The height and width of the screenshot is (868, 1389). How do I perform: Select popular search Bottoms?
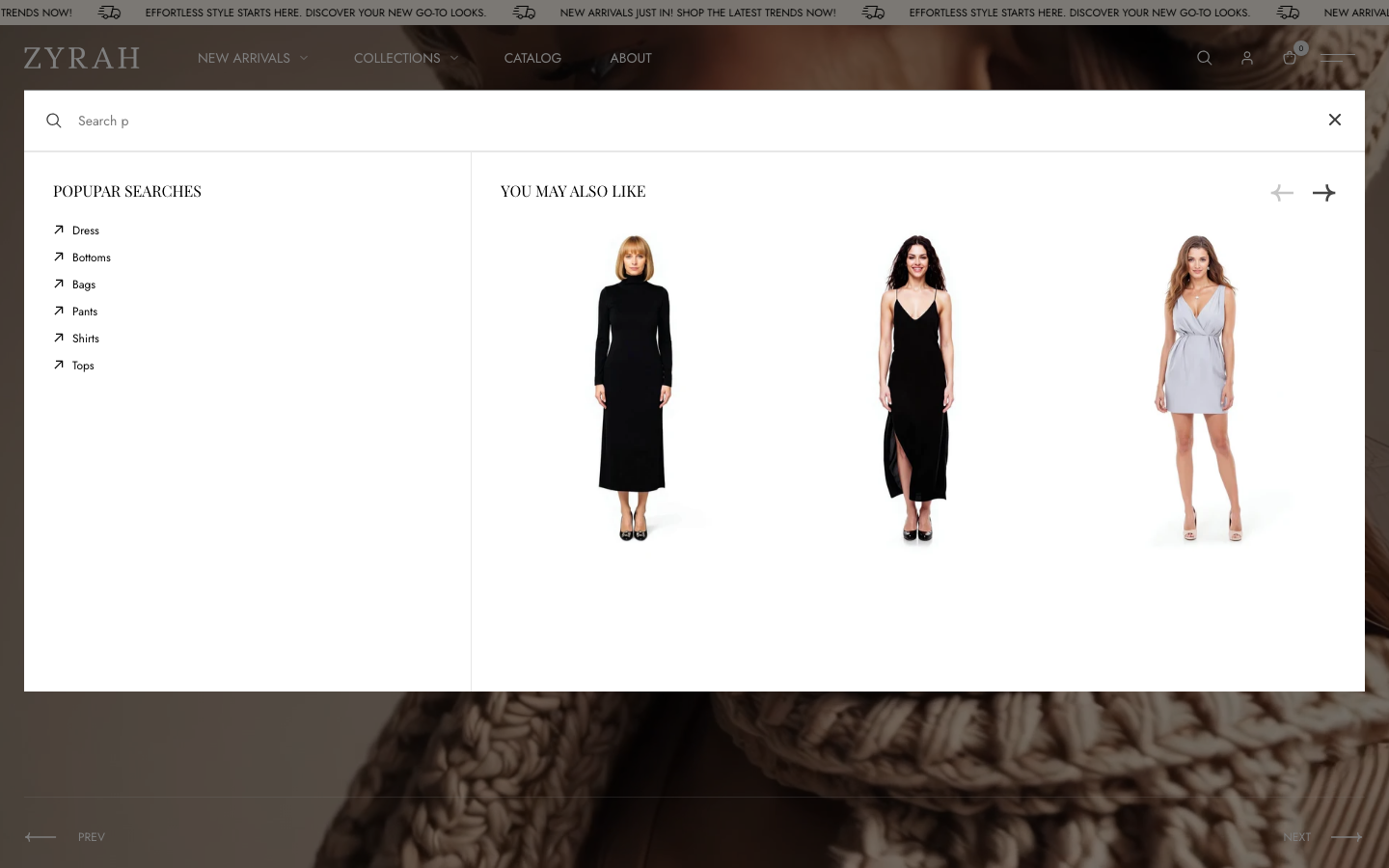[92, 258]
